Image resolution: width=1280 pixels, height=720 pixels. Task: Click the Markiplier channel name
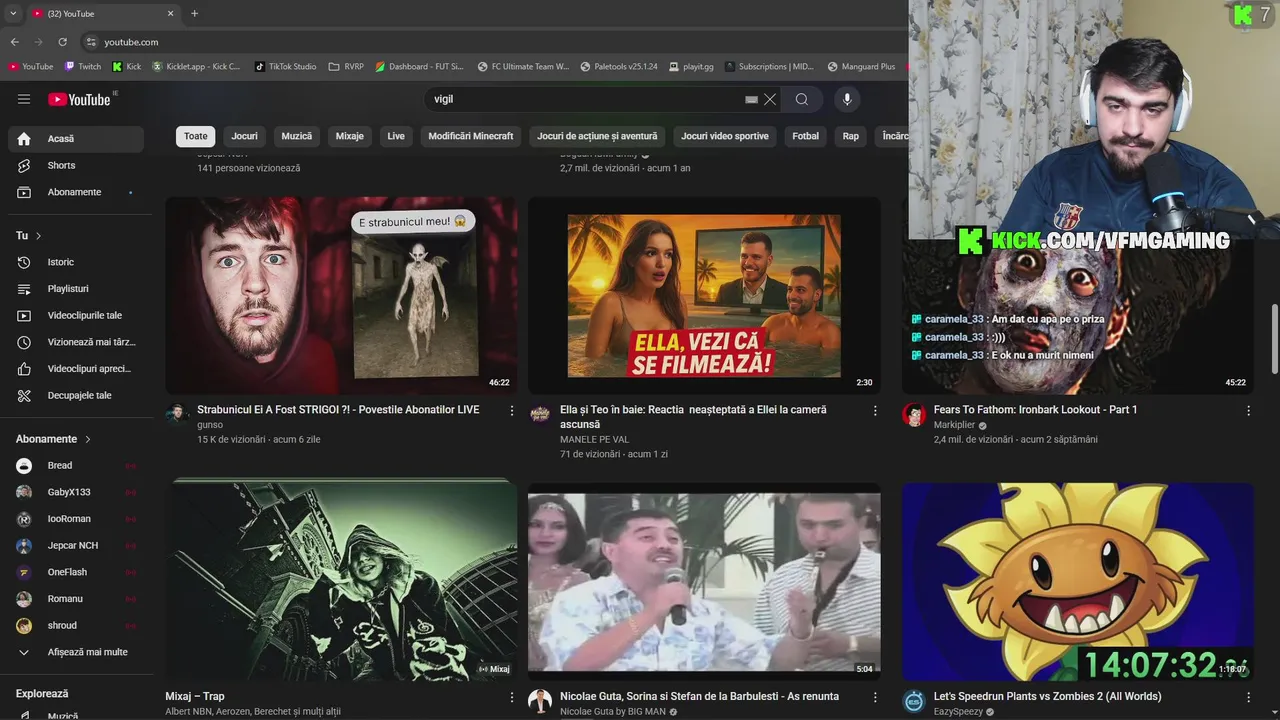tap(954, 425)
